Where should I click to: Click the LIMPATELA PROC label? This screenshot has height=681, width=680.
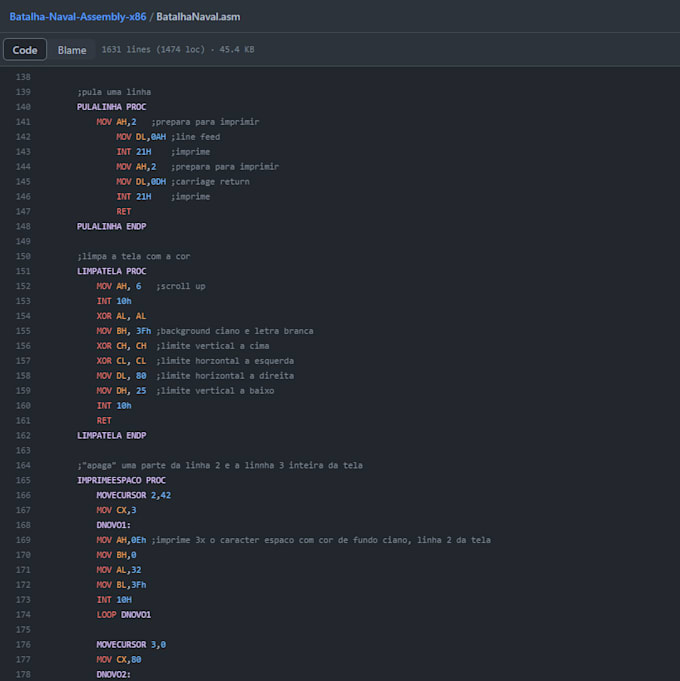pyautogui.click(x=111, y=271)
